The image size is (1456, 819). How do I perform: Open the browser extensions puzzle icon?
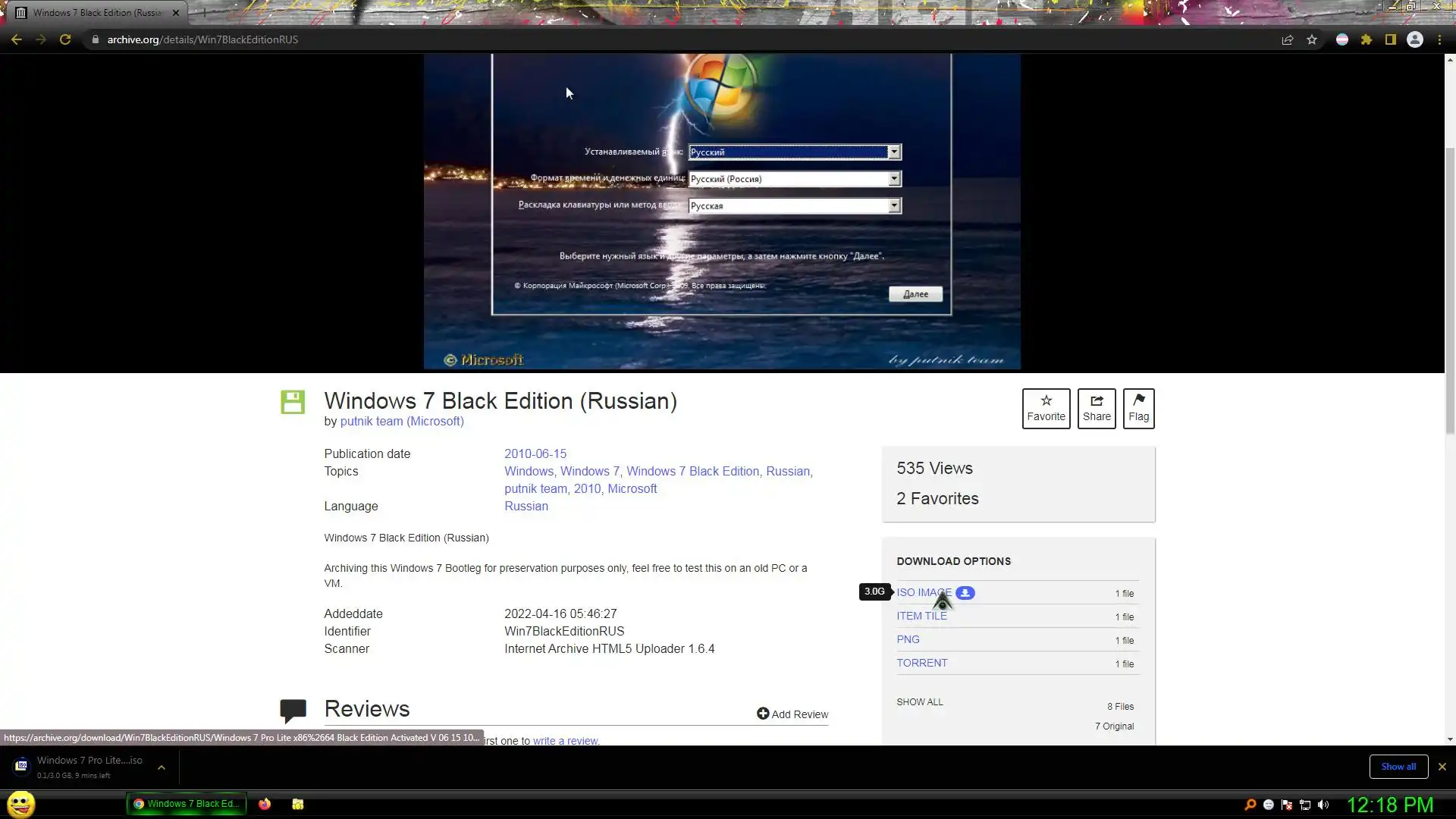(x=1367, y=40)
